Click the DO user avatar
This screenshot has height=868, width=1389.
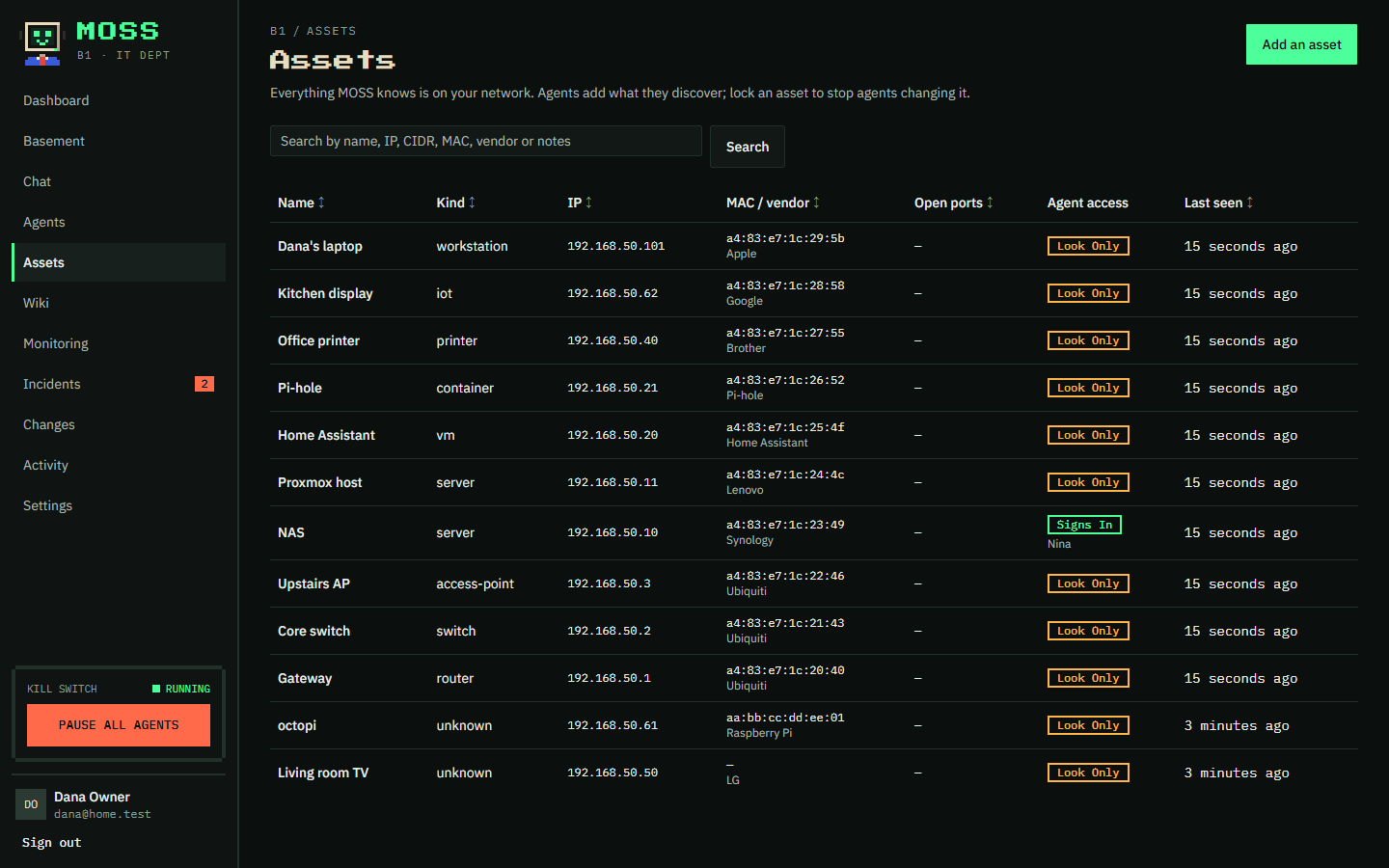click(x=31, y=804)
